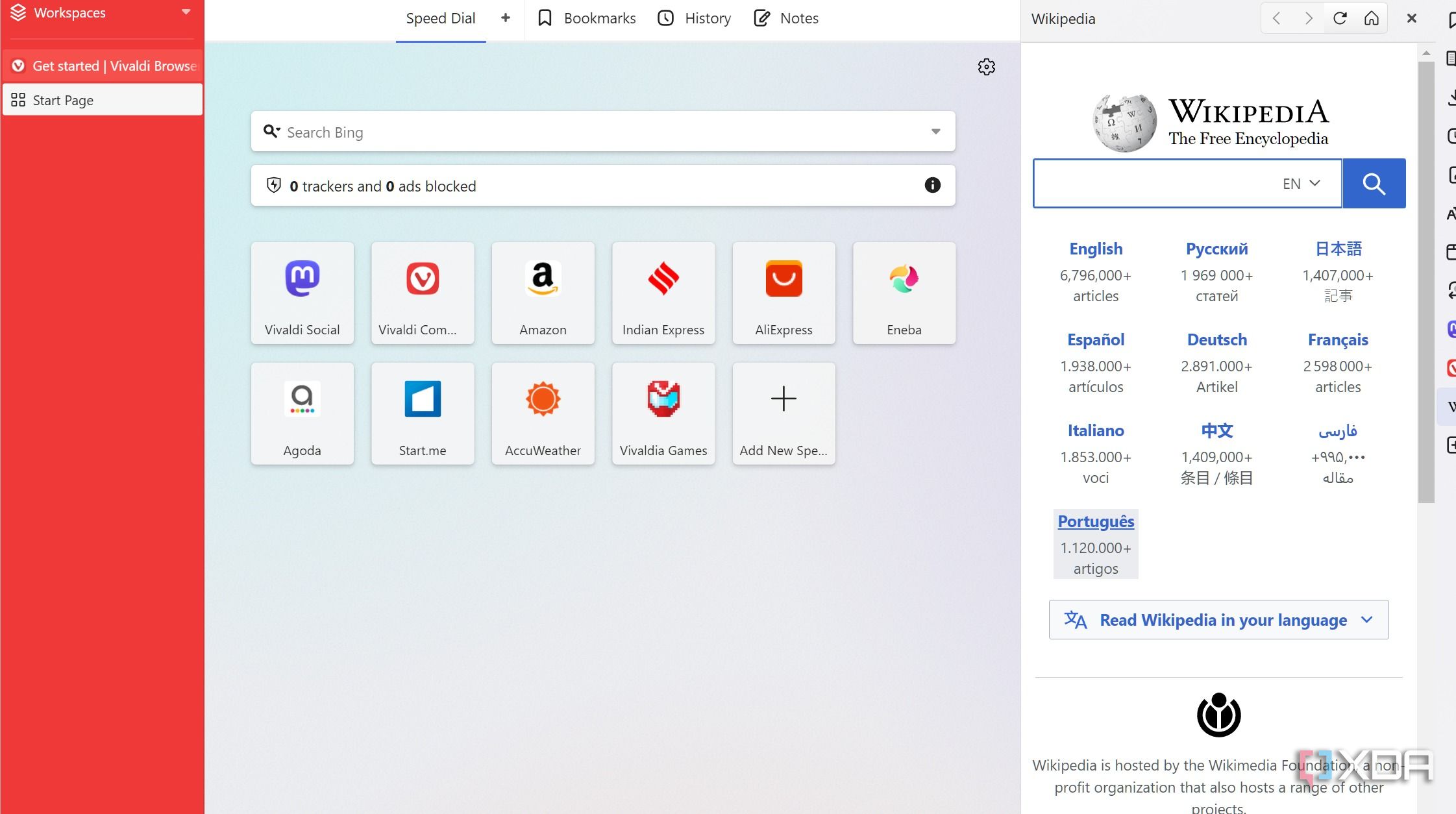
Task: Open Indian Express speed dial
Action: [x=663, y=293]
